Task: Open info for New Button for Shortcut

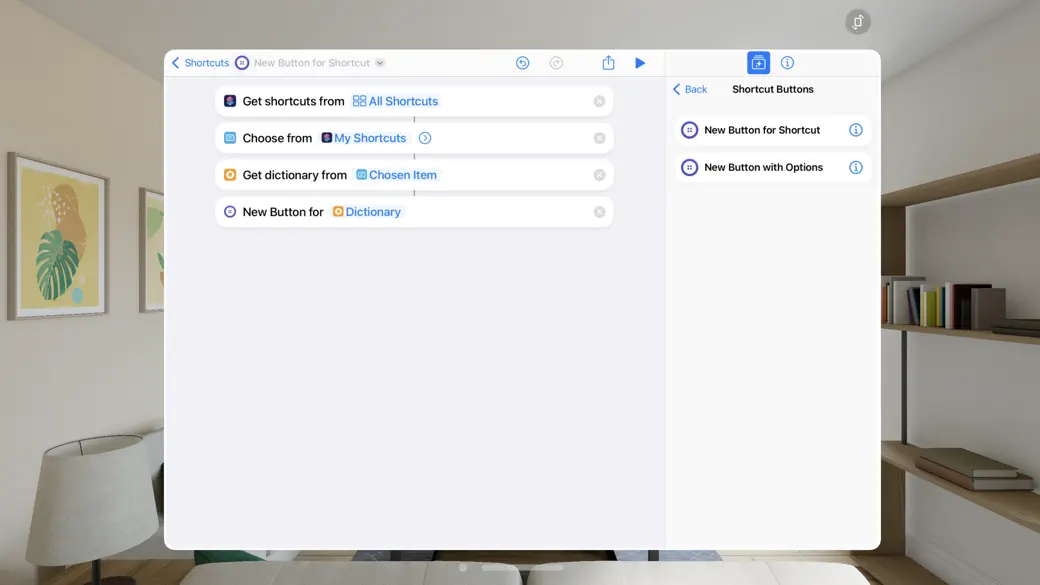Action: [x=857, y=129]
